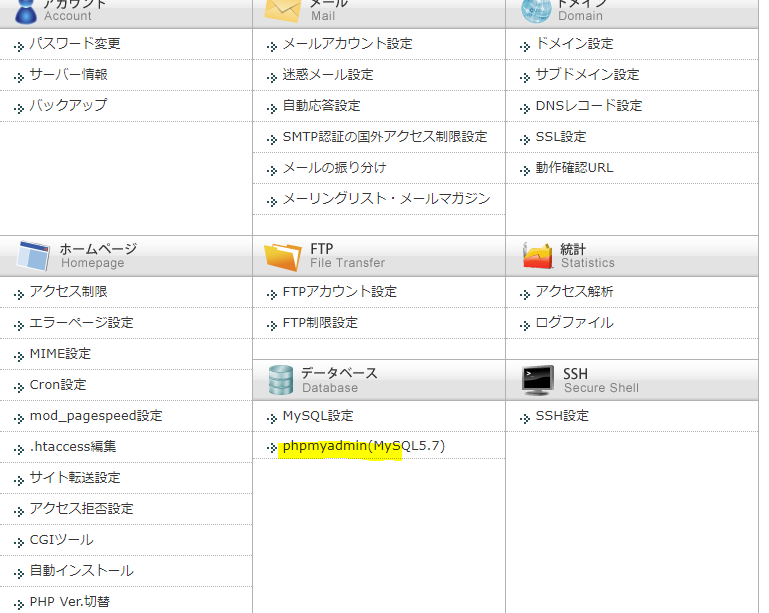
Task: Open ログファイル link
Action: click(574, 323)
